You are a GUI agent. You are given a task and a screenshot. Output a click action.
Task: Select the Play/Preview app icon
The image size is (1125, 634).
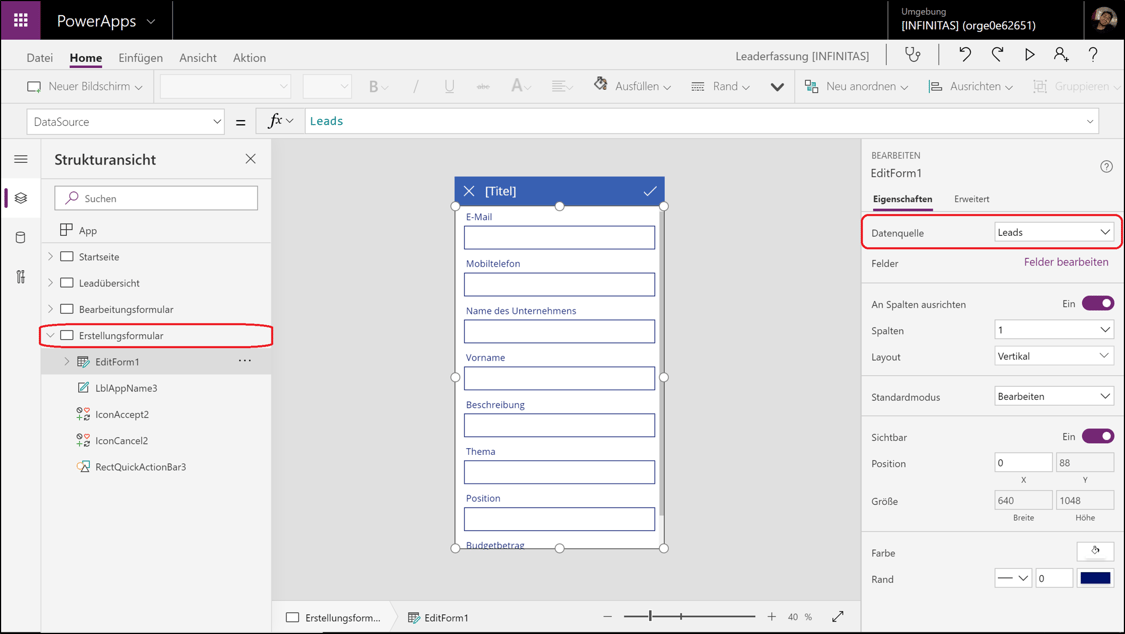[1030, 55]
